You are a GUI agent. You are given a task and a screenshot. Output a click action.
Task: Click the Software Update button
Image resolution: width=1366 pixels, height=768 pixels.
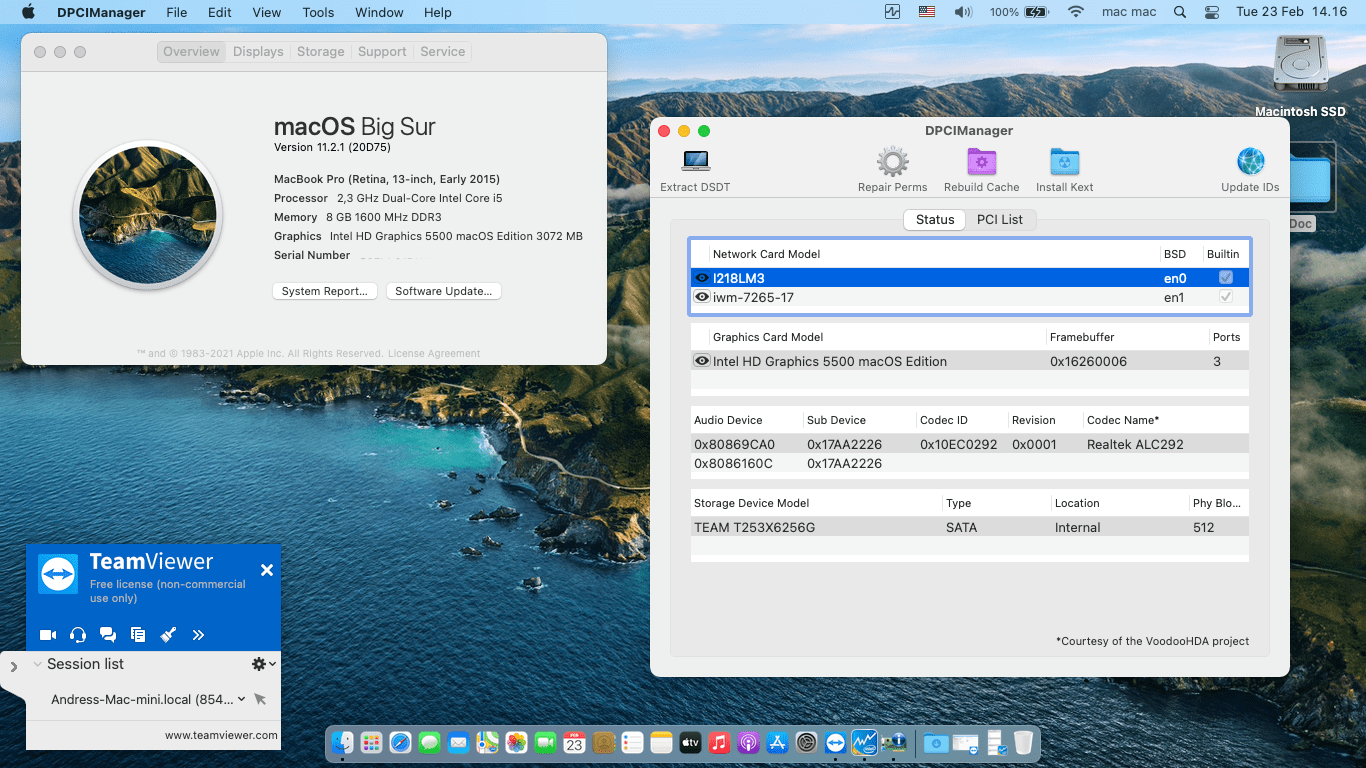[443, 291]
